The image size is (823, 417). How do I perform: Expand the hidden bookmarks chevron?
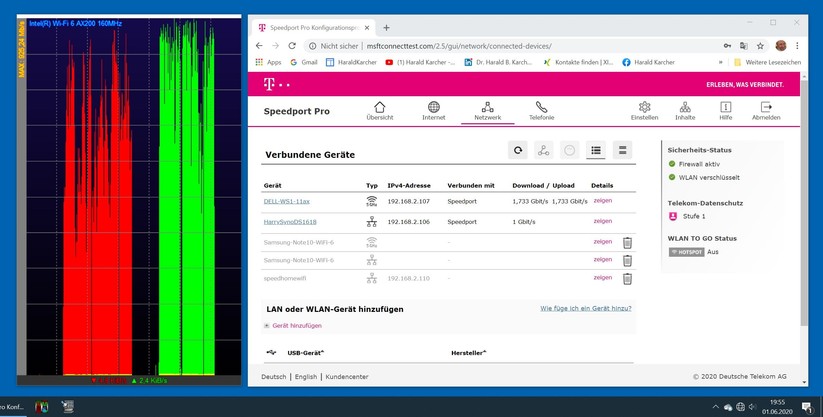721,62
